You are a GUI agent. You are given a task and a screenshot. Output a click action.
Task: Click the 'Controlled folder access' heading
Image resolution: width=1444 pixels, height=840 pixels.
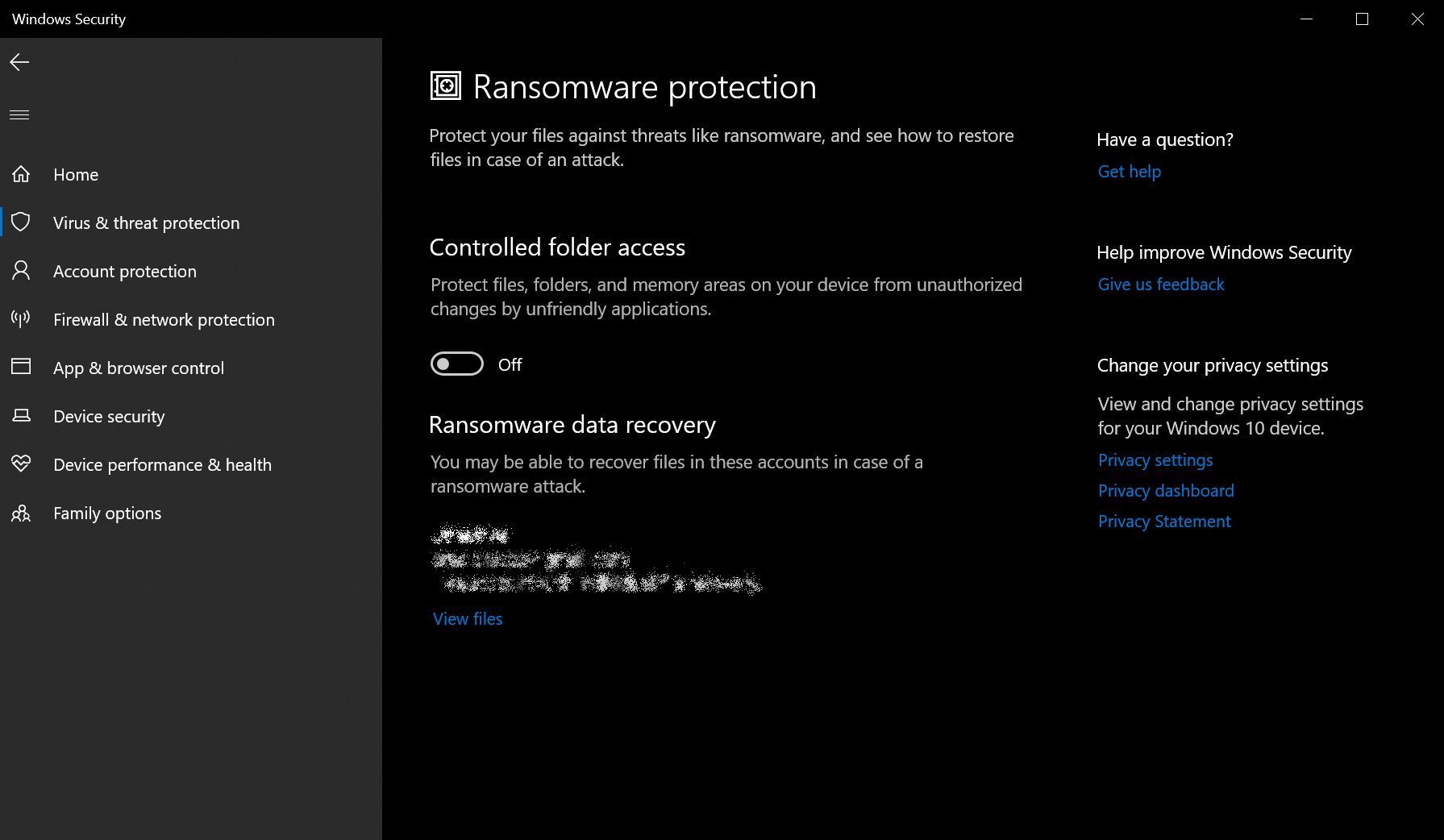pos(557,247)
